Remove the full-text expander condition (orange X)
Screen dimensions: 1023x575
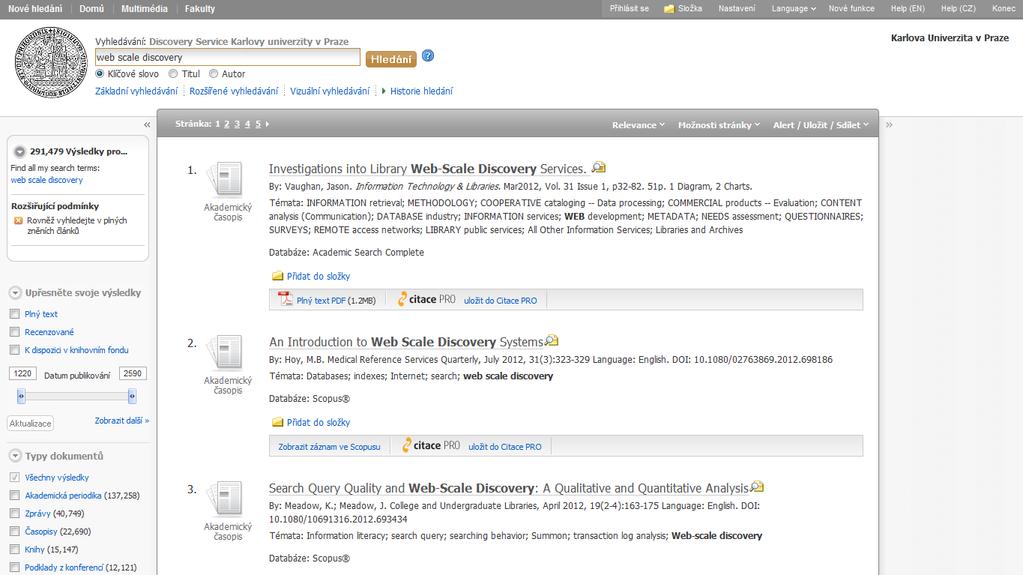(18, 221)
